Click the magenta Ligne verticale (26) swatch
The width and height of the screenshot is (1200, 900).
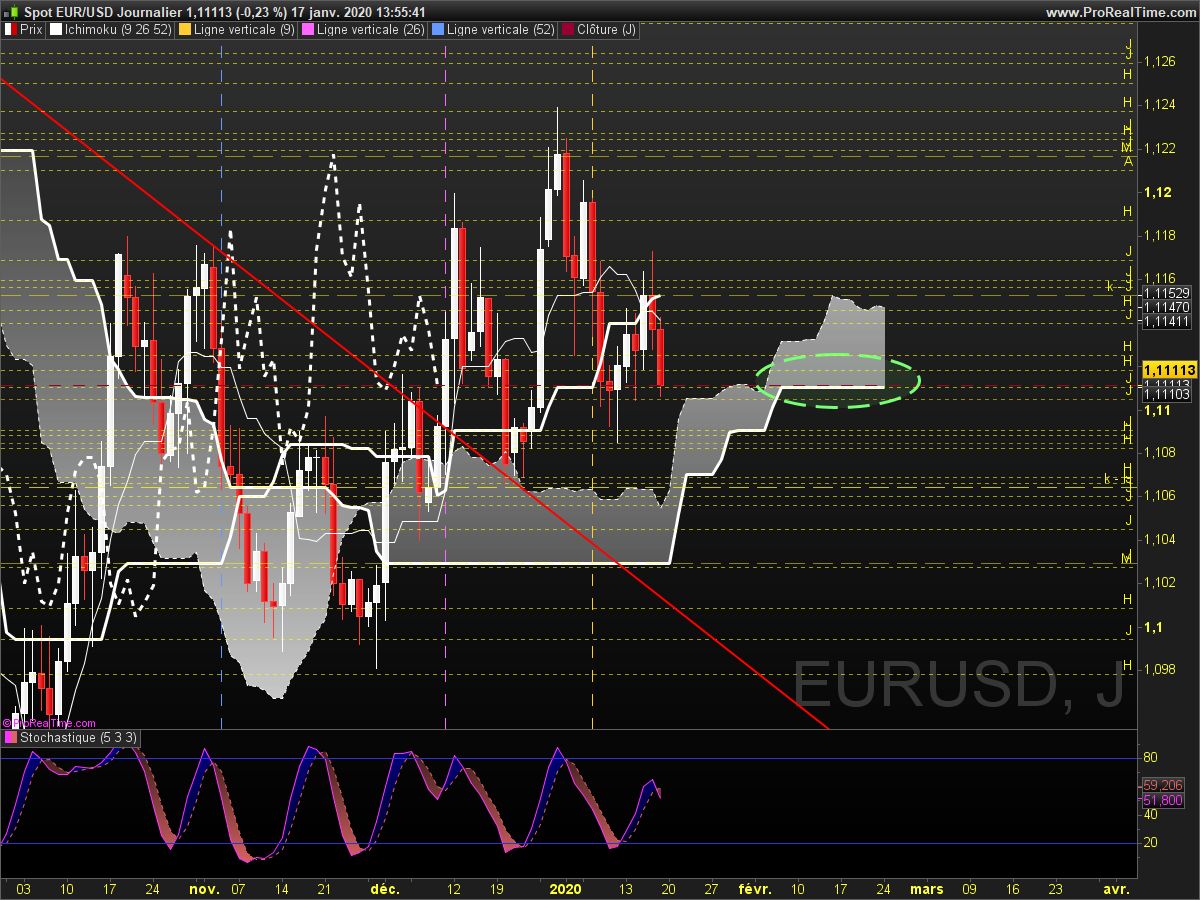(x=307, y=30)
